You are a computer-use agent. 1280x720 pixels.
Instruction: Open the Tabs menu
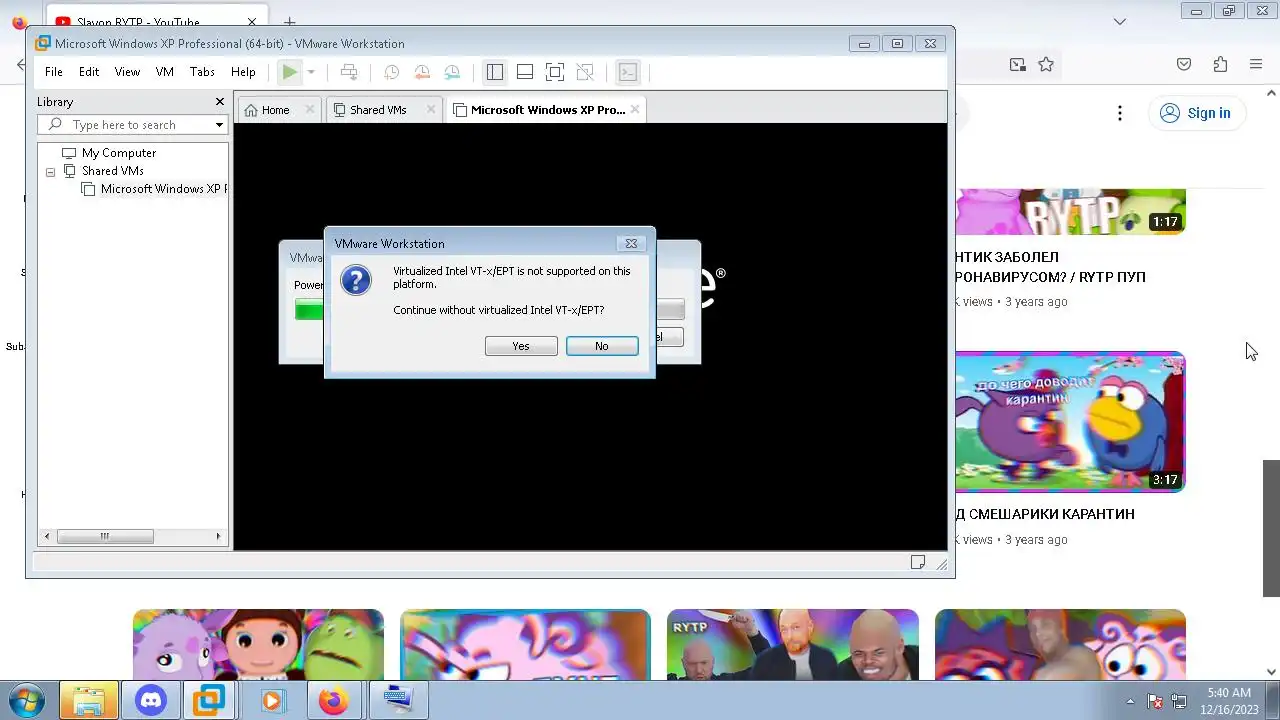coord(202,72)
